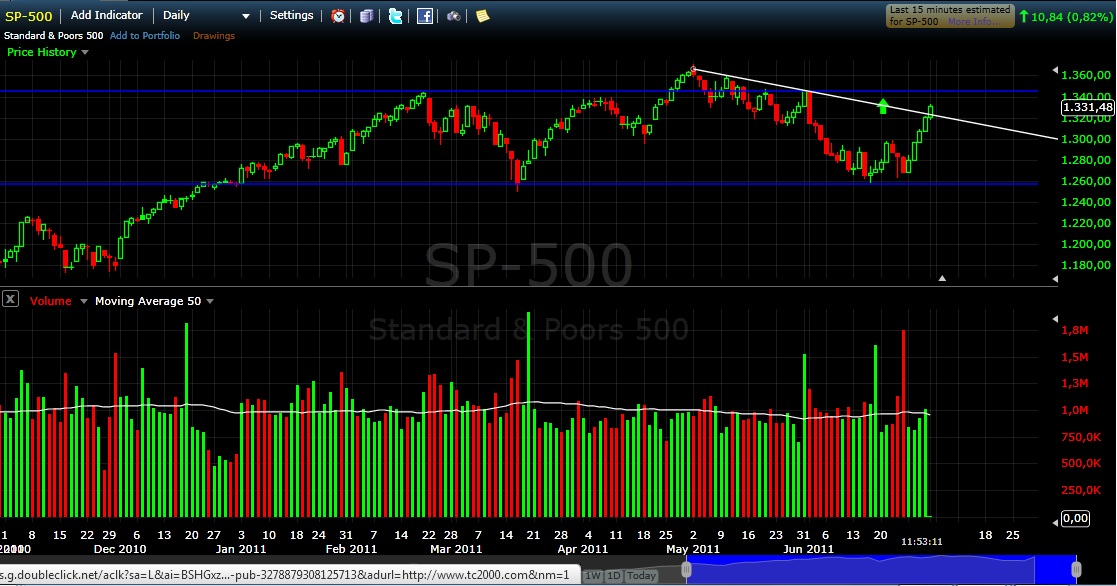This screenshot has height=586, width=1117.
Task: Grab the left handle of the range slider
Action: tap(686, 569)
